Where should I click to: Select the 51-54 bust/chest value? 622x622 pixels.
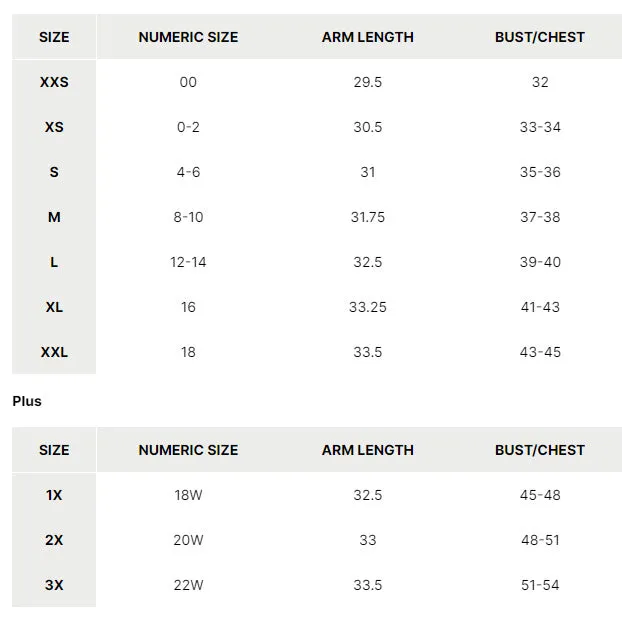540,585
